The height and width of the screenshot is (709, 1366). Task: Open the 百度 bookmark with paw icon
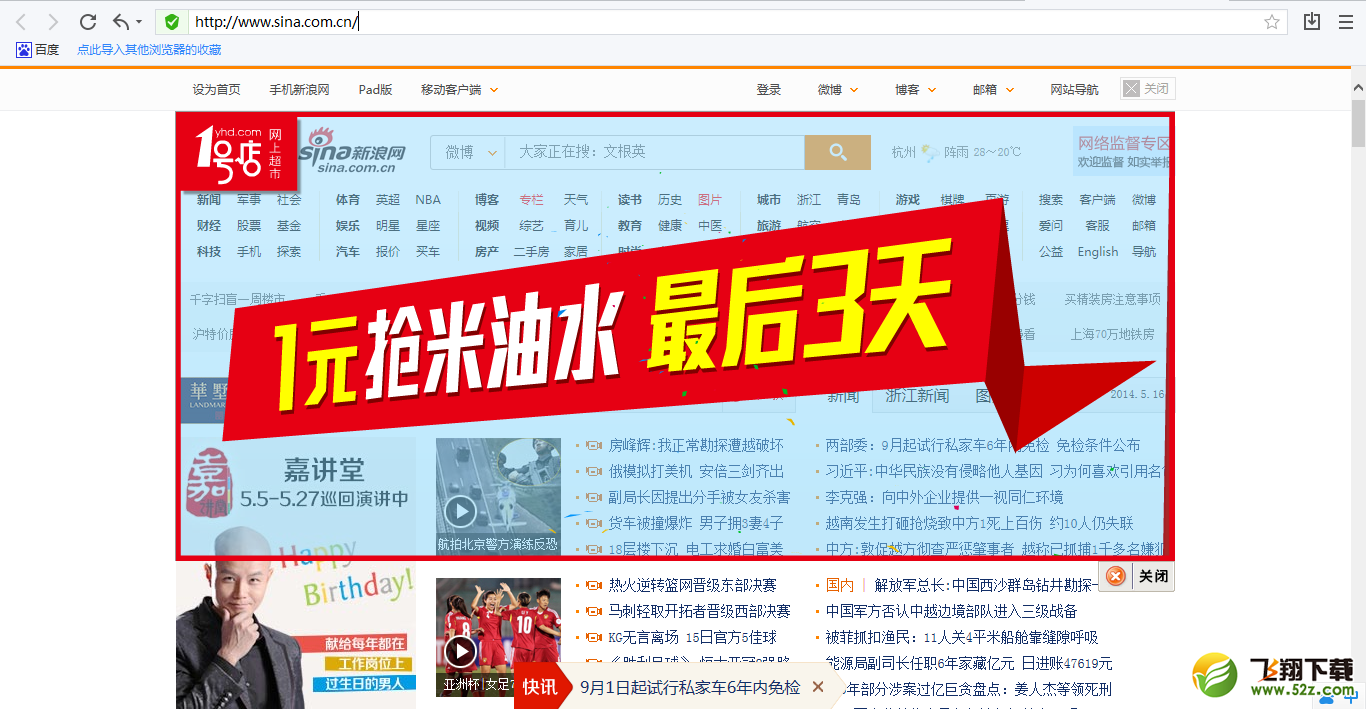pyautogui.click(x=38, y=50)
